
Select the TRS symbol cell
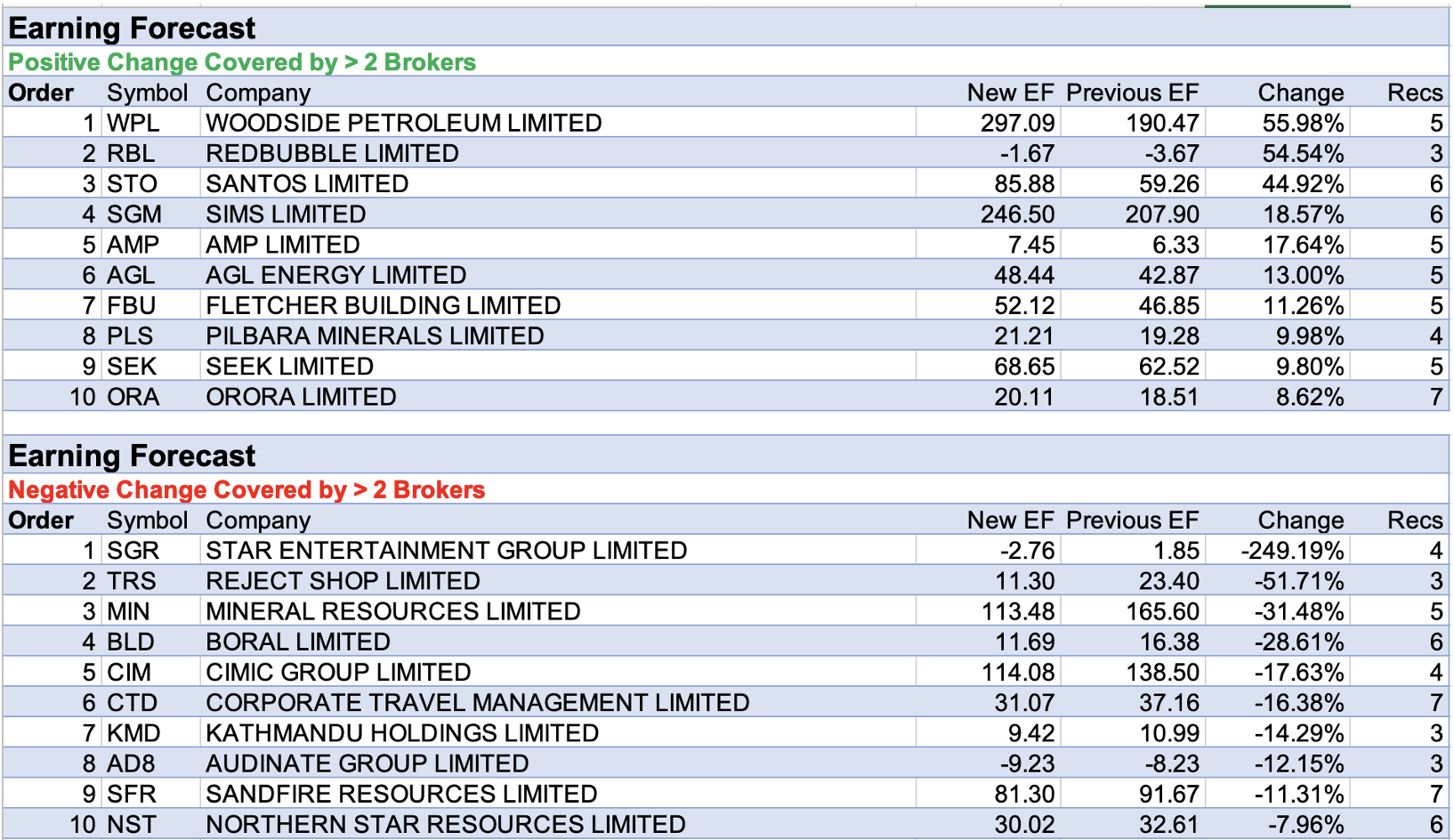click(x=132, y=581)
